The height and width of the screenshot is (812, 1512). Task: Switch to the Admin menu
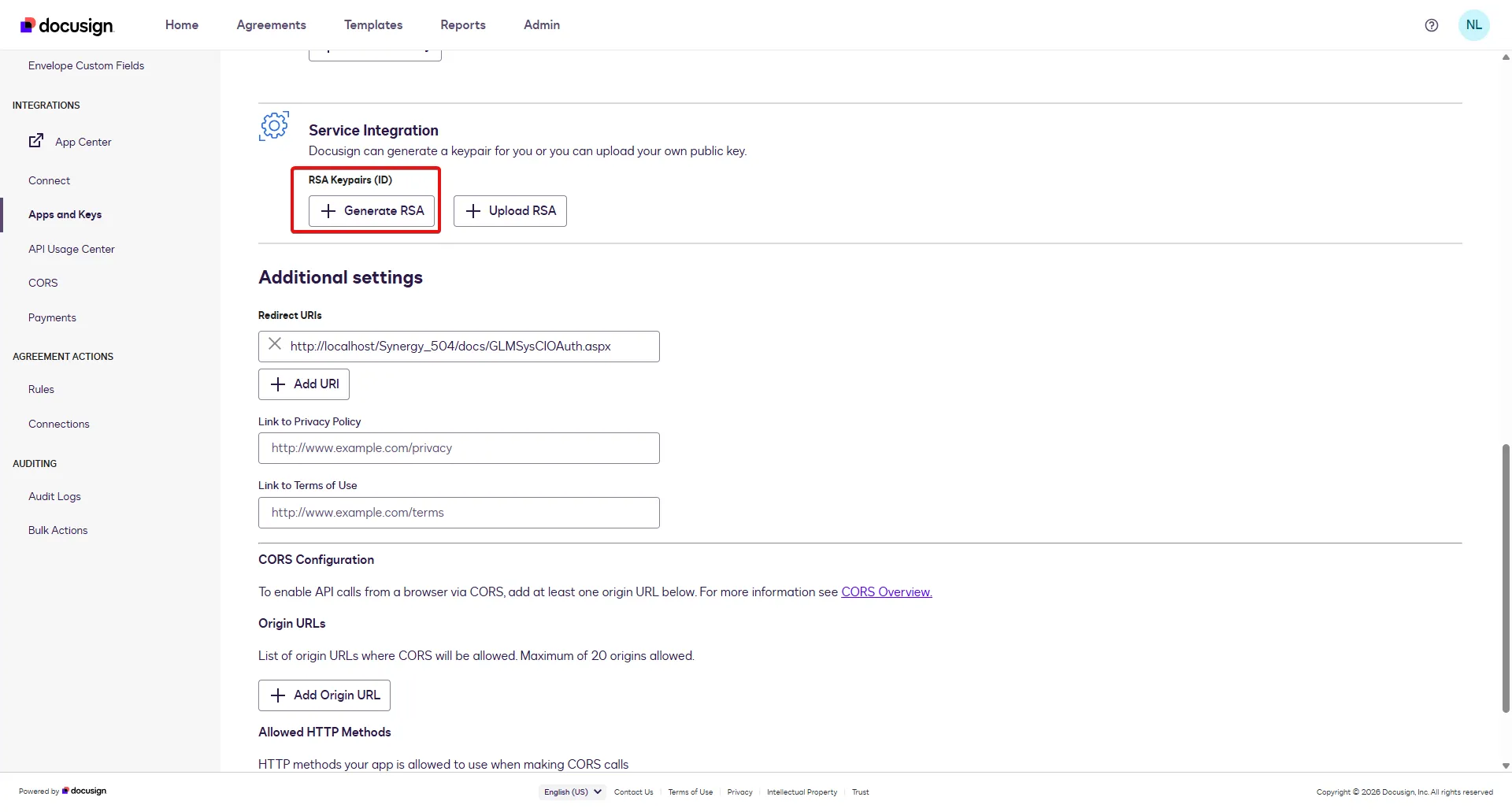click(541, 24)
